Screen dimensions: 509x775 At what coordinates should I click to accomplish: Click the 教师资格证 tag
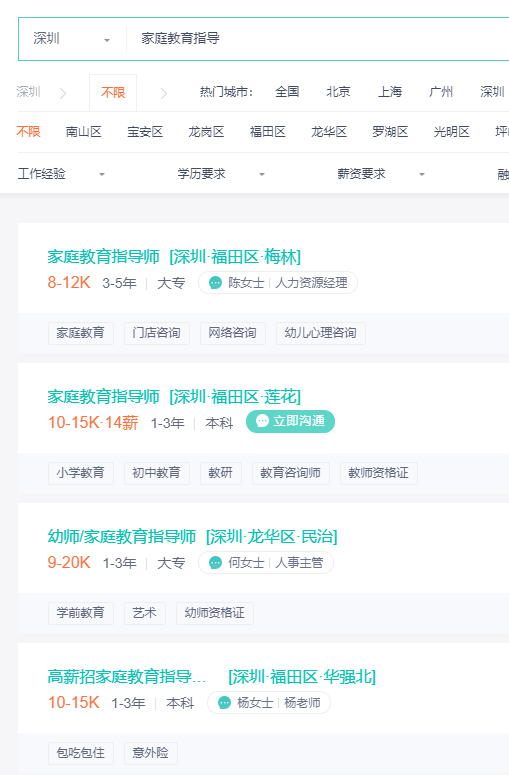pos(379,473)
